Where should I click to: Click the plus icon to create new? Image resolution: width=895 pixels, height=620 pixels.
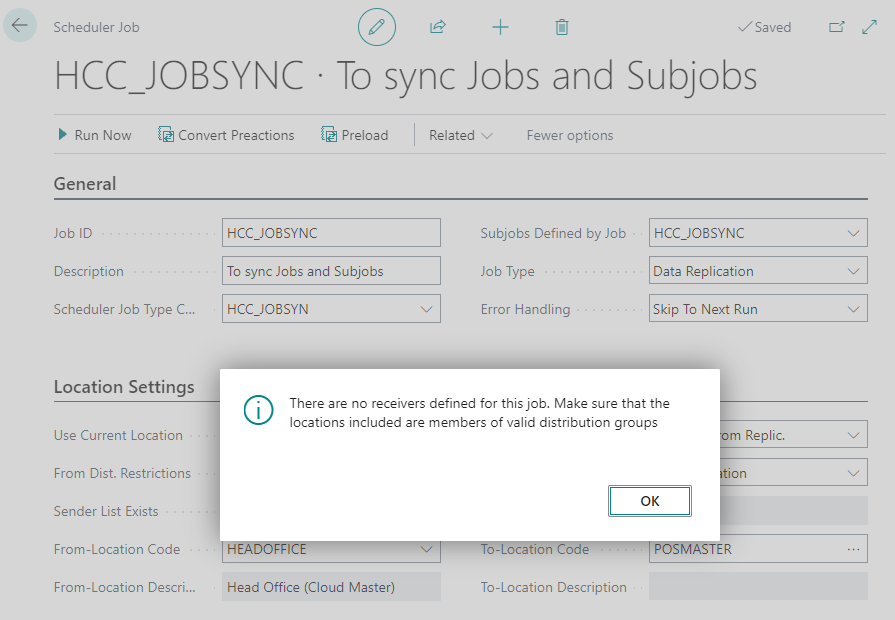pyautogui.click(x=500, y=27)
